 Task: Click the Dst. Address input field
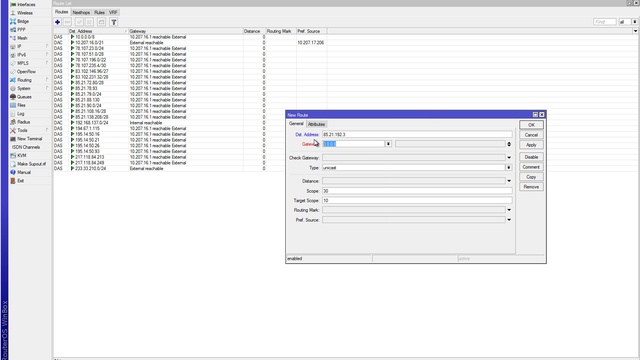(x=417, y=134)
